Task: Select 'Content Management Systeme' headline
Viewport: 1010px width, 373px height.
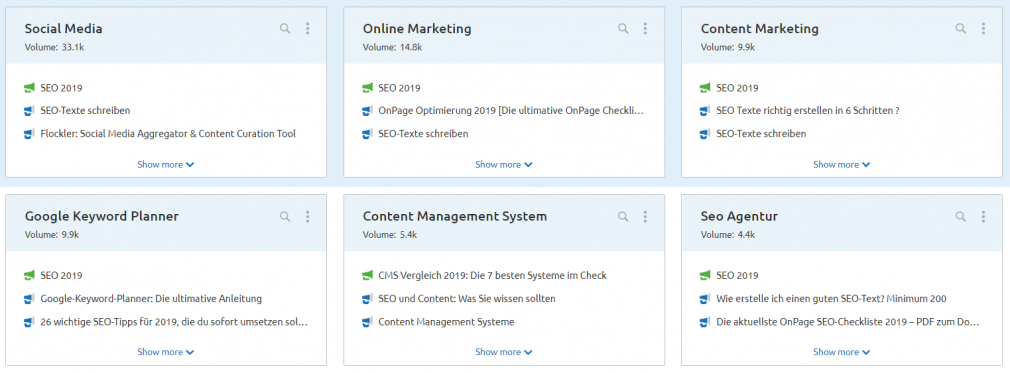Action: [x=446, y=321]
